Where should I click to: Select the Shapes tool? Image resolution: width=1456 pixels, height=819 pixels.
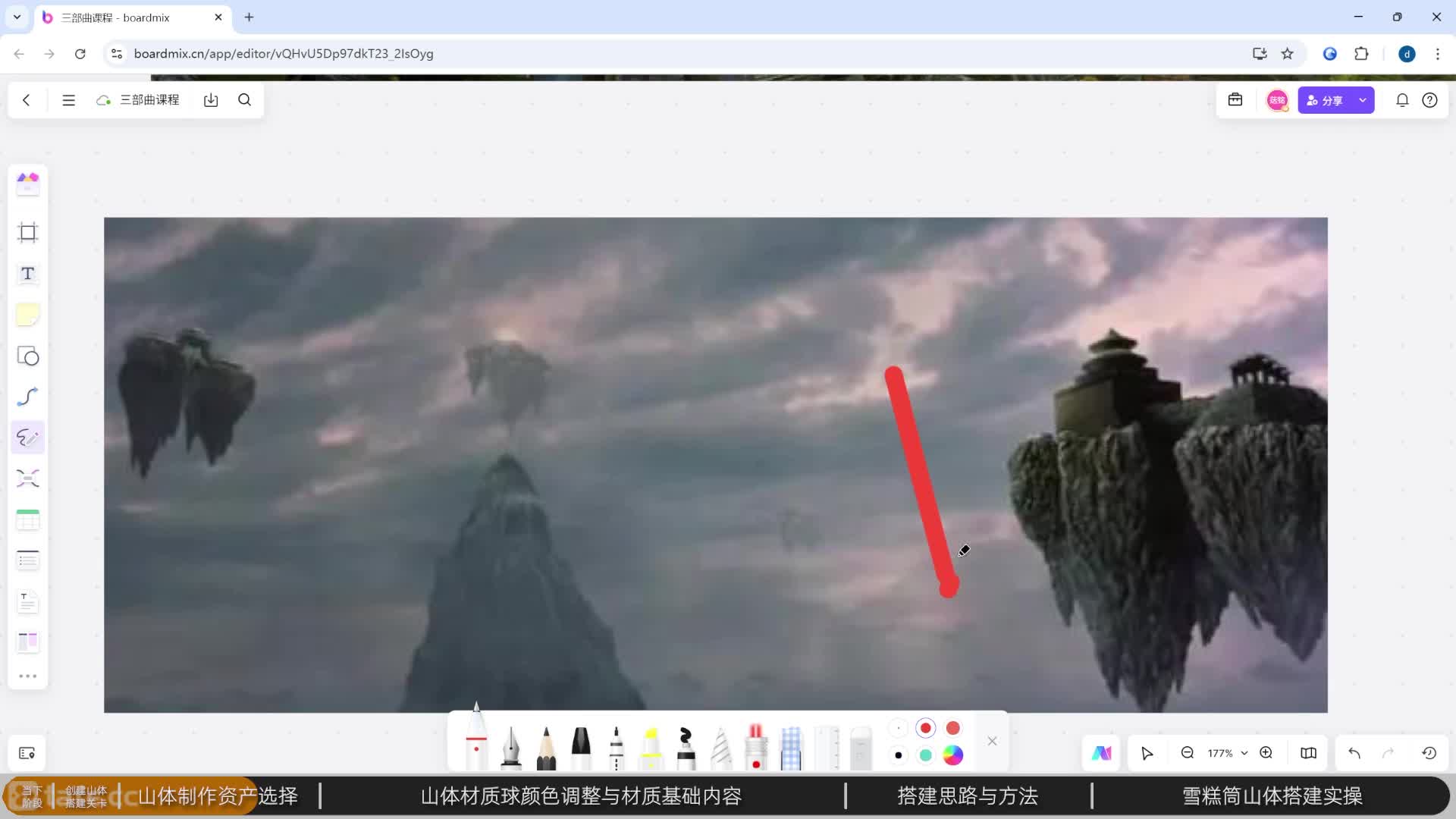coord(28,356)
